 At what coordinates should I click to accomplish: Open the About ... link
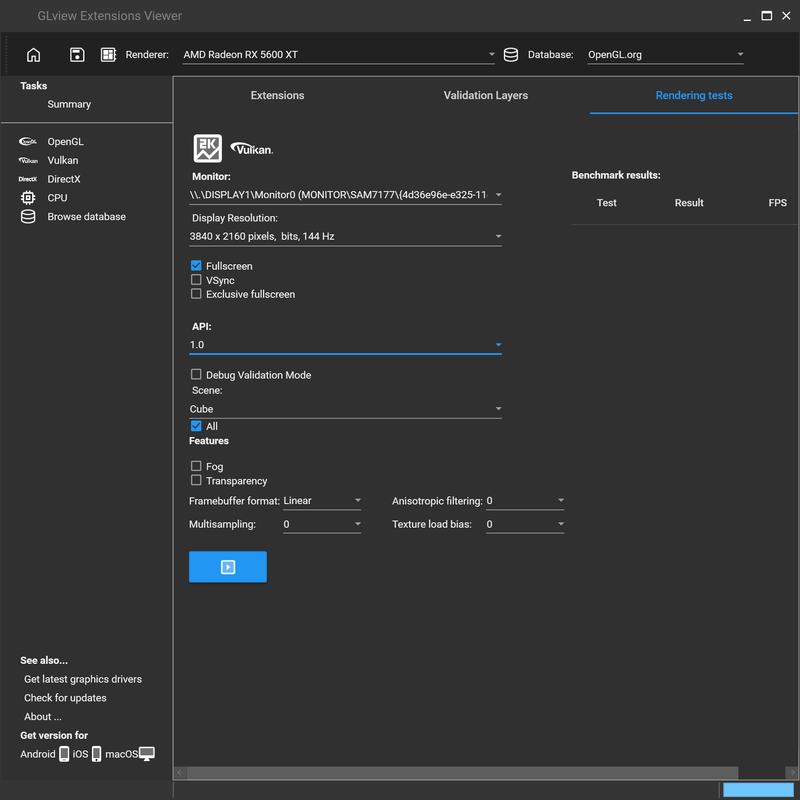point(43,717)
